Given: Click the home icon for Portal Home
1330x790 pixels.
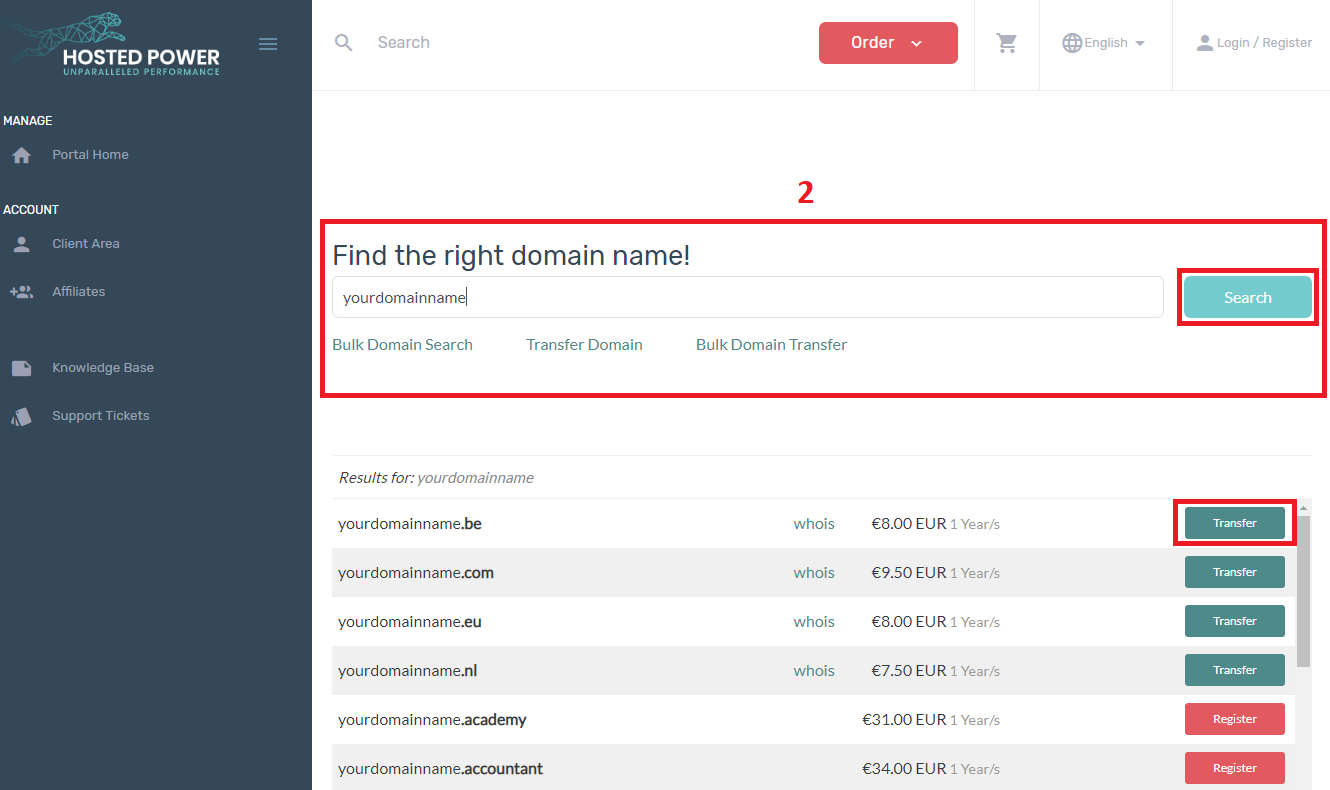Looking at the screenshot, I should tap(22, 156).
